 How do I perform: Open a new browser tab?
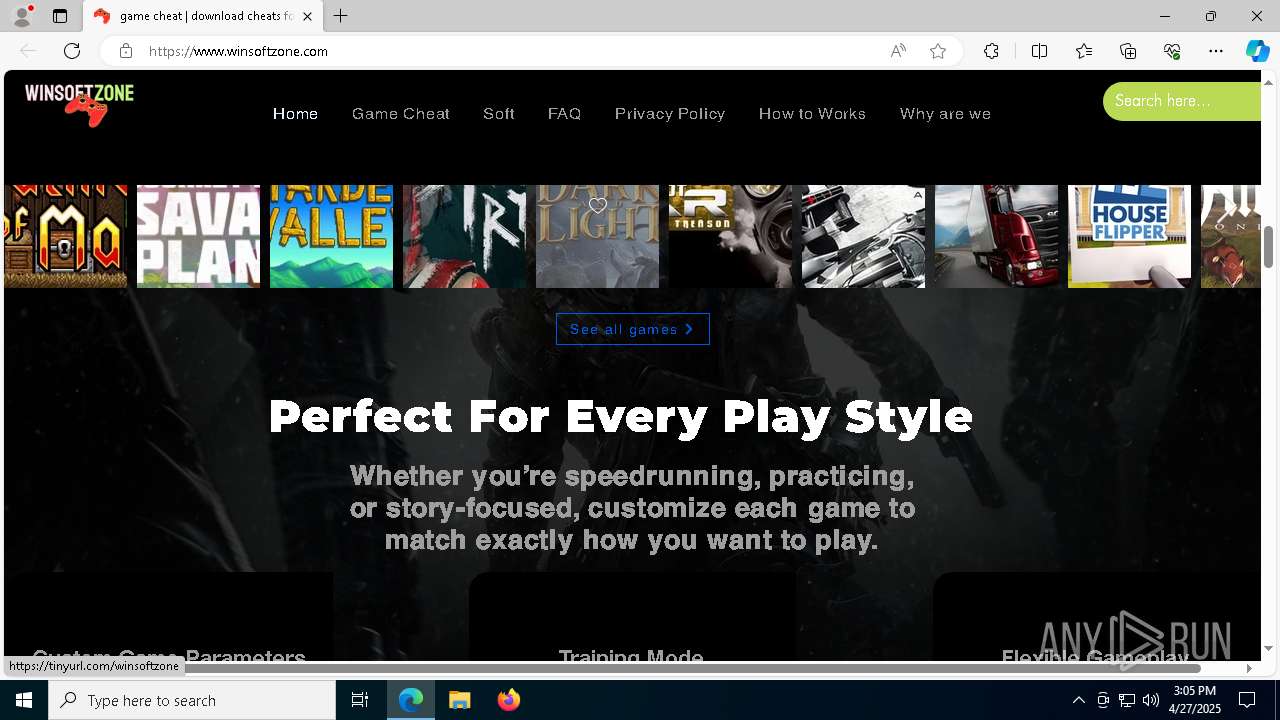tap(341, 16)
